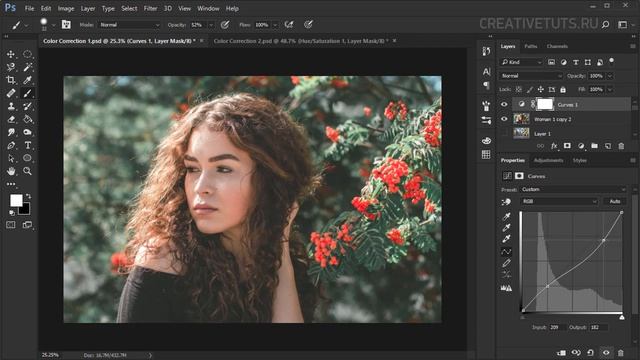Open the Filter menu
Screen dimensions: 640x360
click(x=150, y=8)
